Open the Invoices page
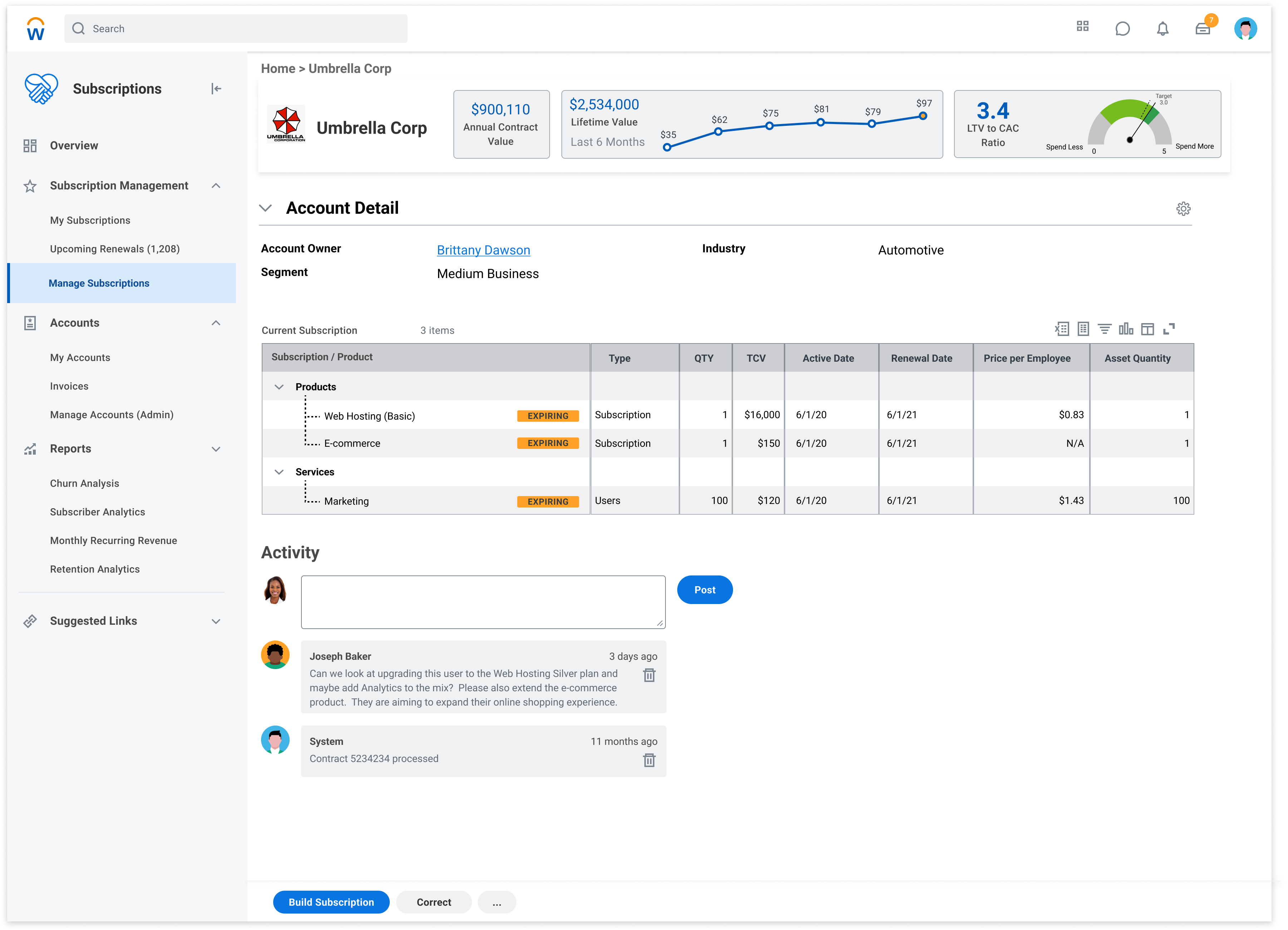Viewport: 1288px width, 930px height. pyautogui.click(x=69, y=387)
